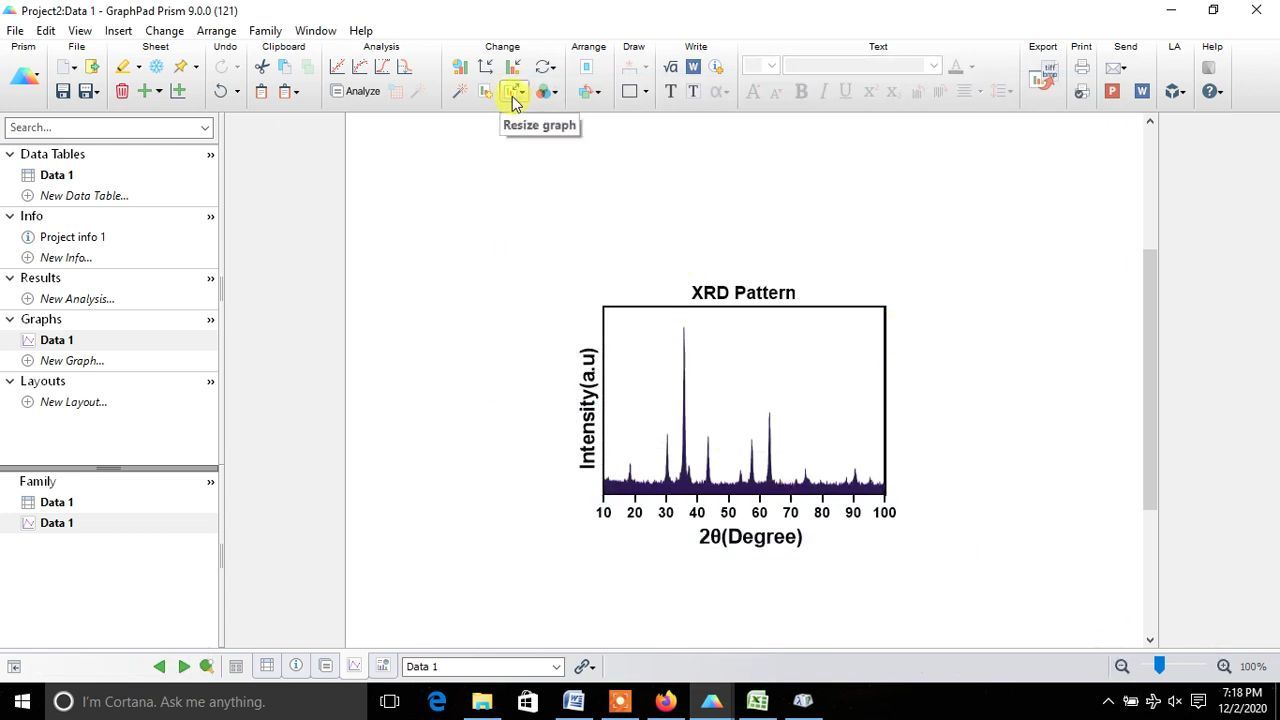Viewport: 1280px width, 720px height.
Task: Click the Highlight sheet marker icon
Action: click(122, 67)
